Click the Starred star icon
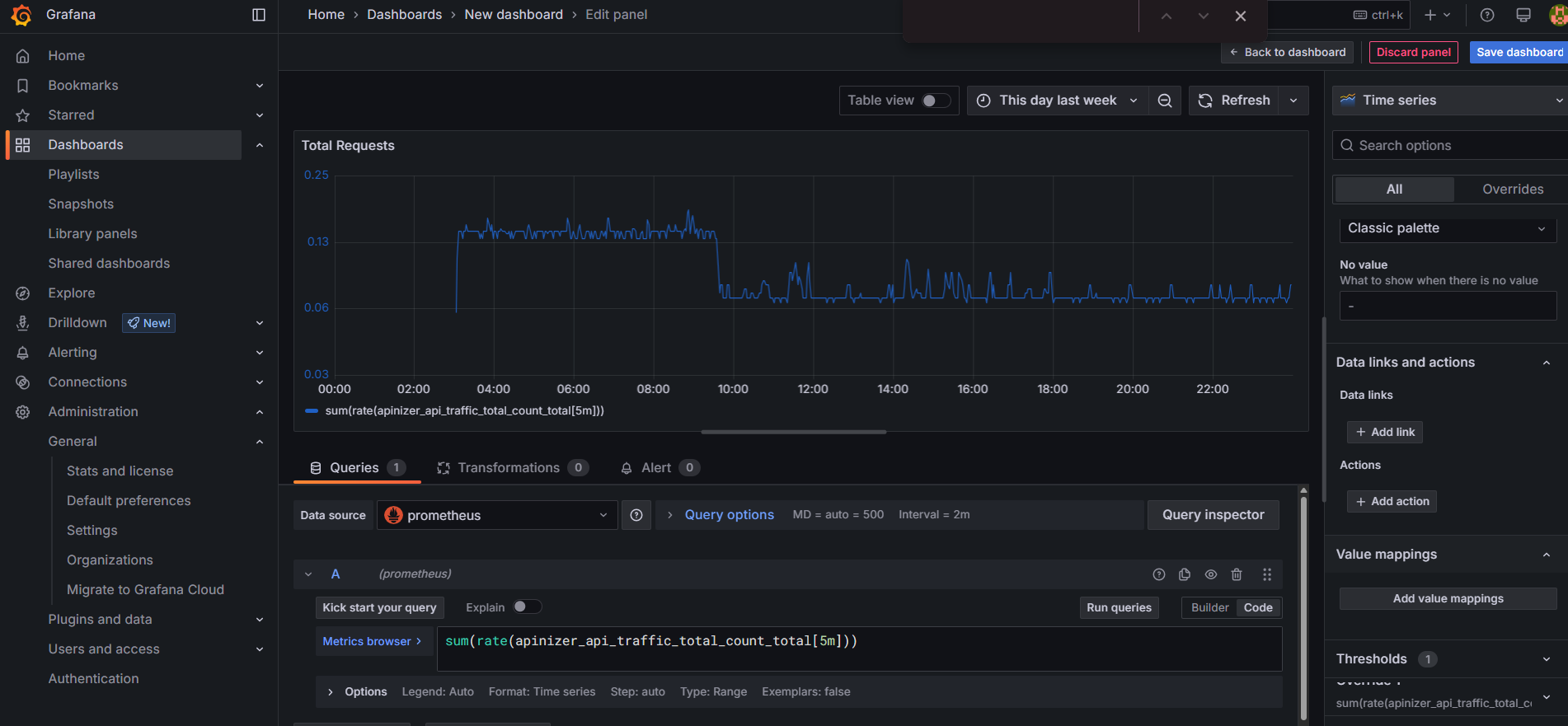Viewport: 1568px width, 726px height. tap(23, 115)
